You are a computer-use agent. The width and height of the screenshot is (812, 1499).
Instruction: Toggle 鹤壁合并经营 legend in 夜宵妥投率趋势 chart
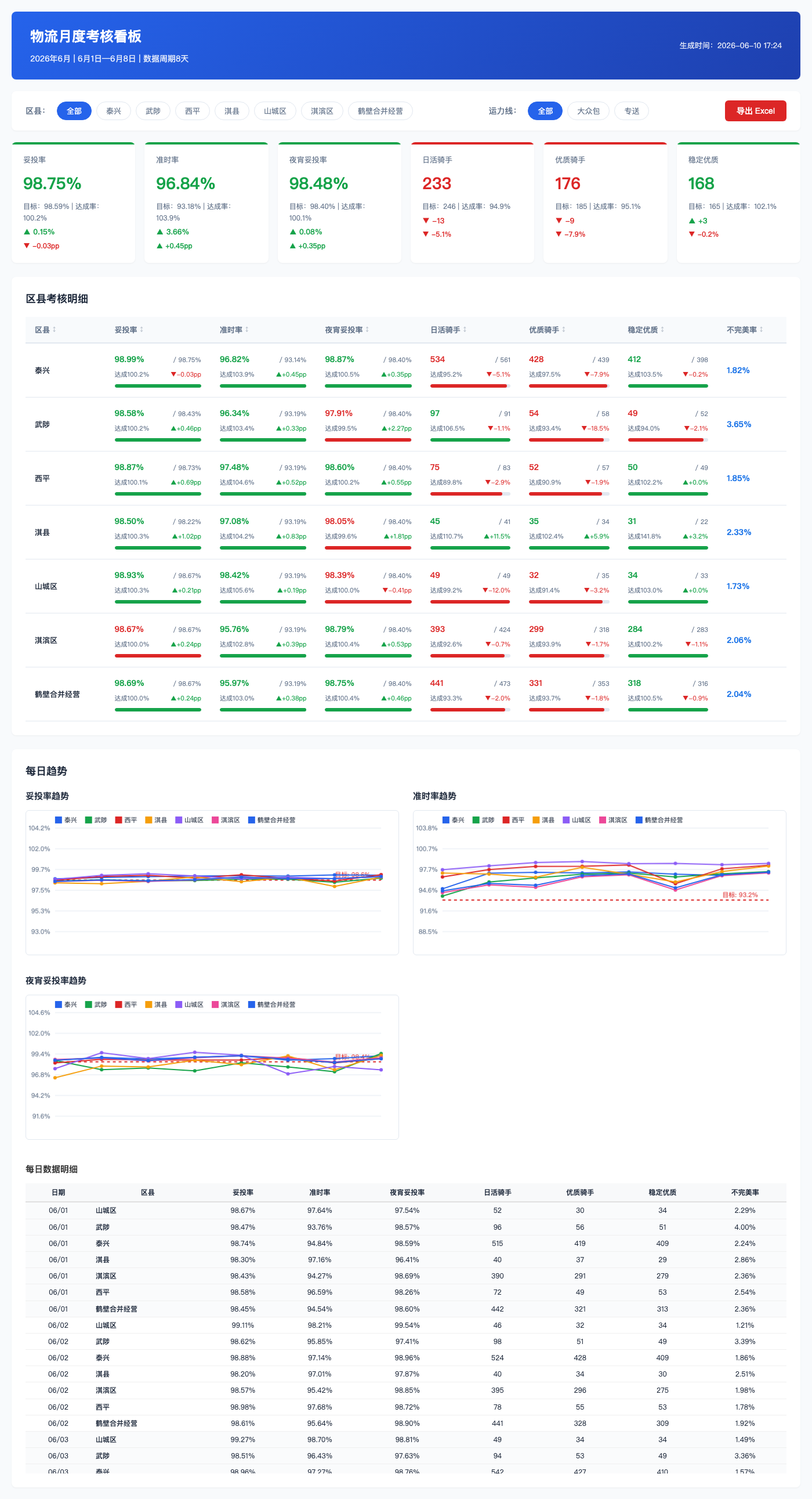coord(271,1005)
